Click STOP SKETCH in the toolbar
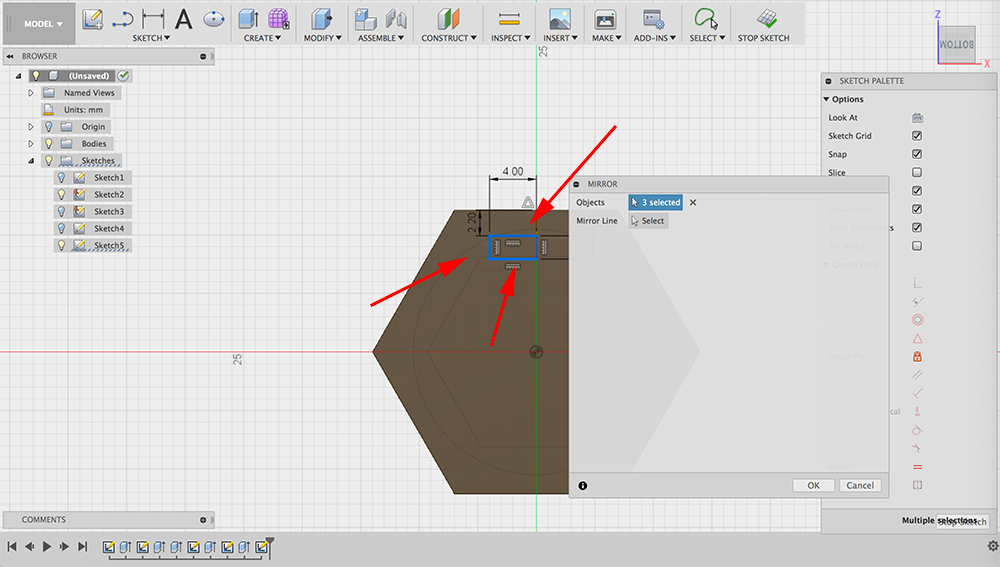This screenshot has width=1000, height=567. [763, 24]
